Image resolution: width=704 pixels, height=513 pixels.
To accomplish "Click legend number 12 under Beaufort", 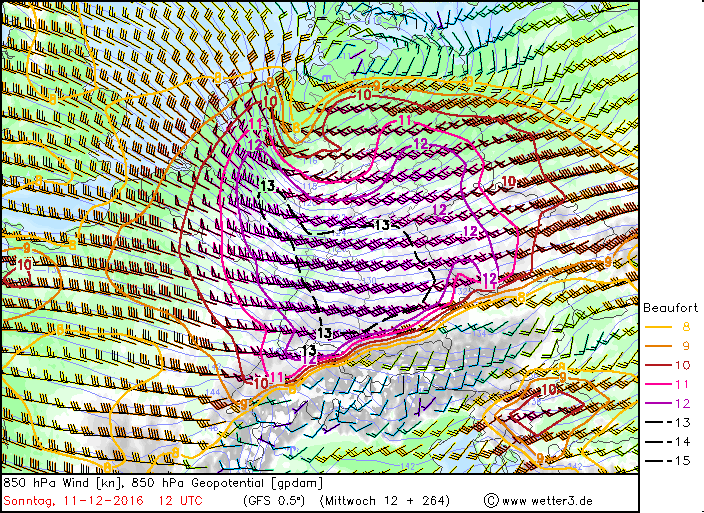I will pyautogui.click(x=682, y=403).
